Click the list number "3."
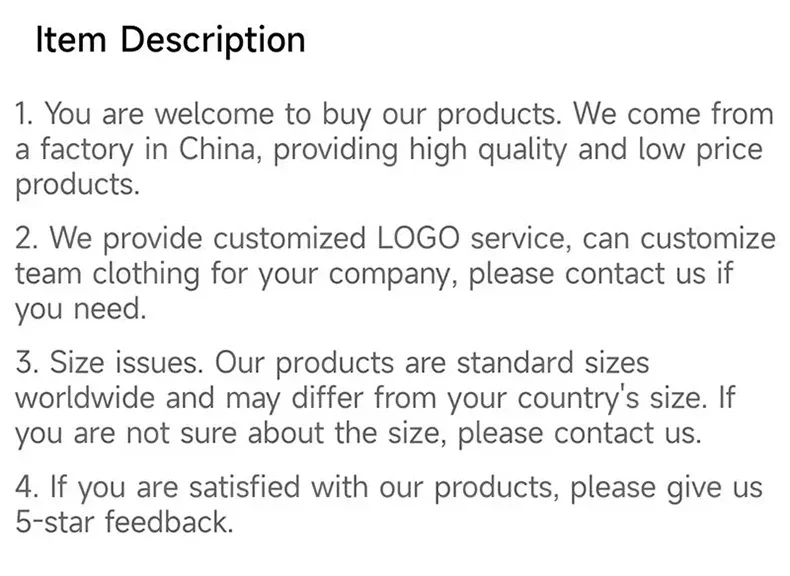The image size is (790, 576). [27, 363]
